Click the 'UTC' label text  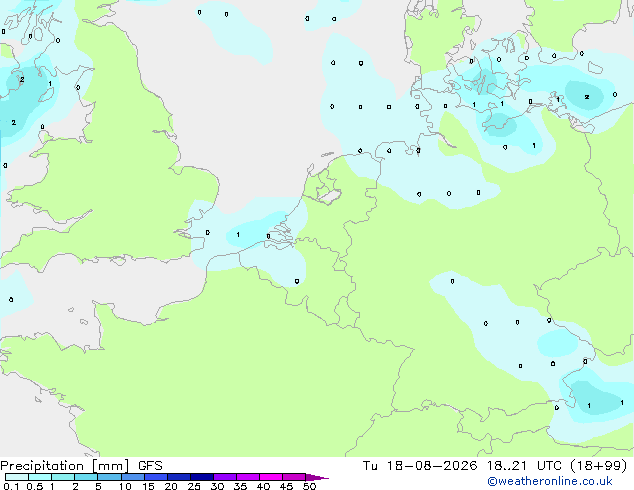[x=549, y=466]
